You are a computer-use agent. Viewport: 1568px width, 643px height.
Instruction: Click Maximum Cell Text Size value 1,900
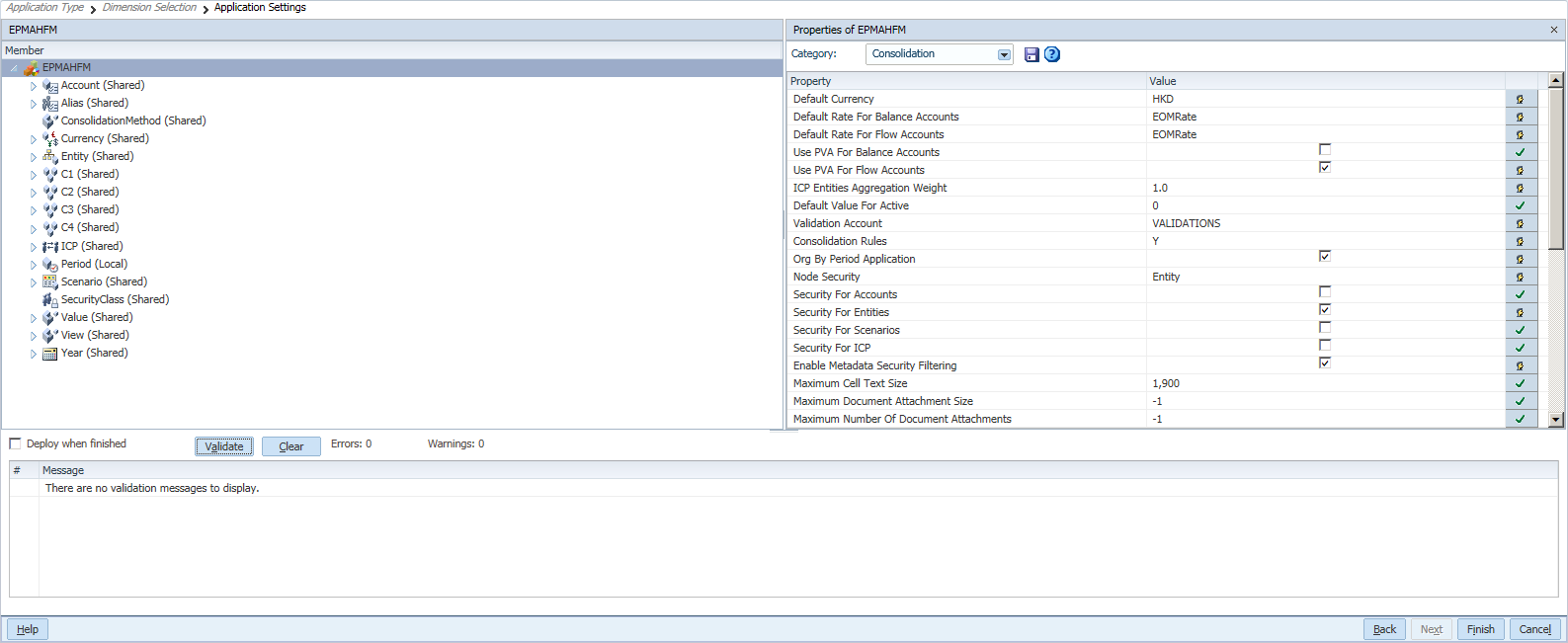[1166, 383]
